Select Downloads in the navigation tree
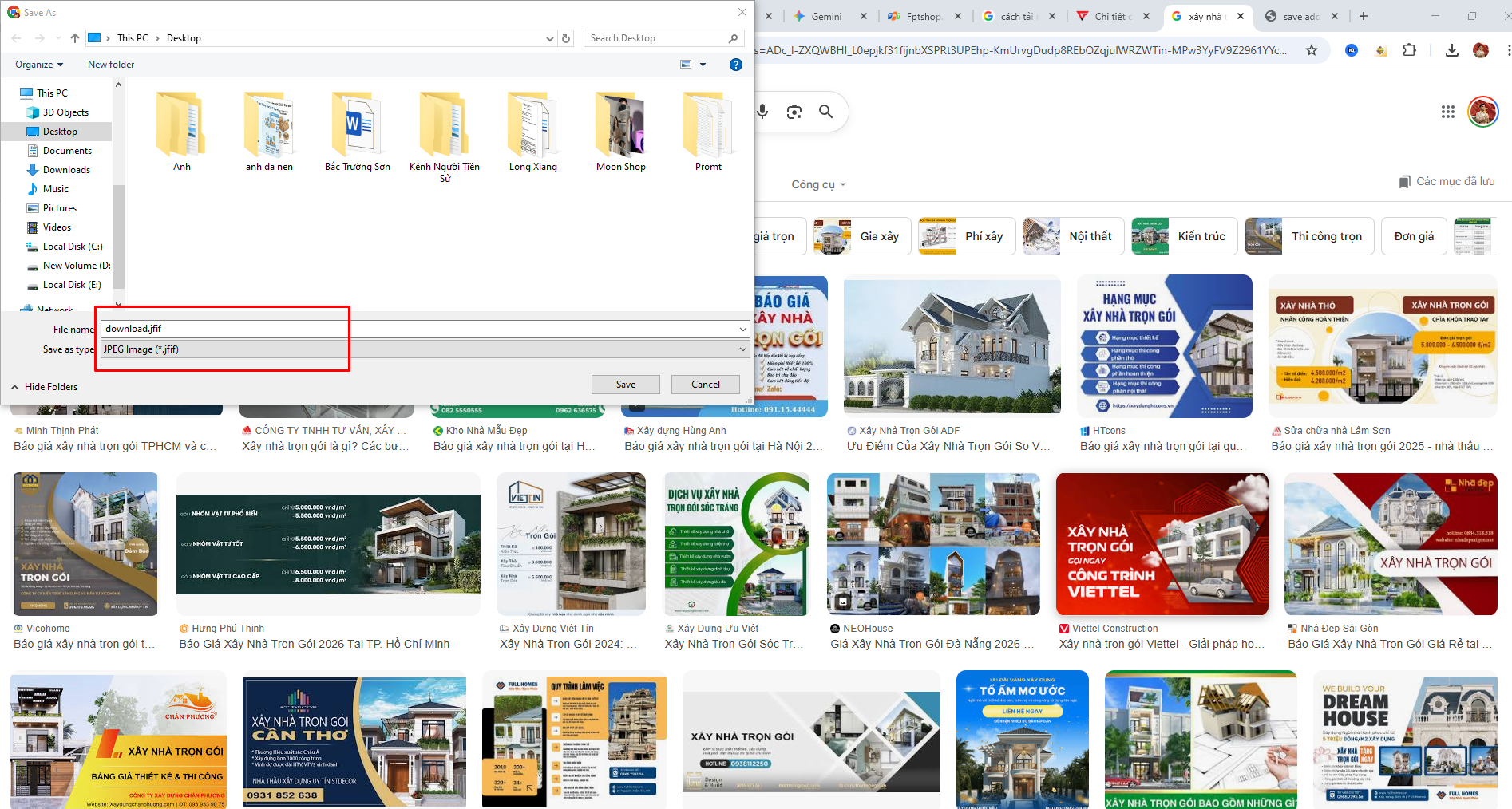 pyautogui.click(x=66, y=170)
